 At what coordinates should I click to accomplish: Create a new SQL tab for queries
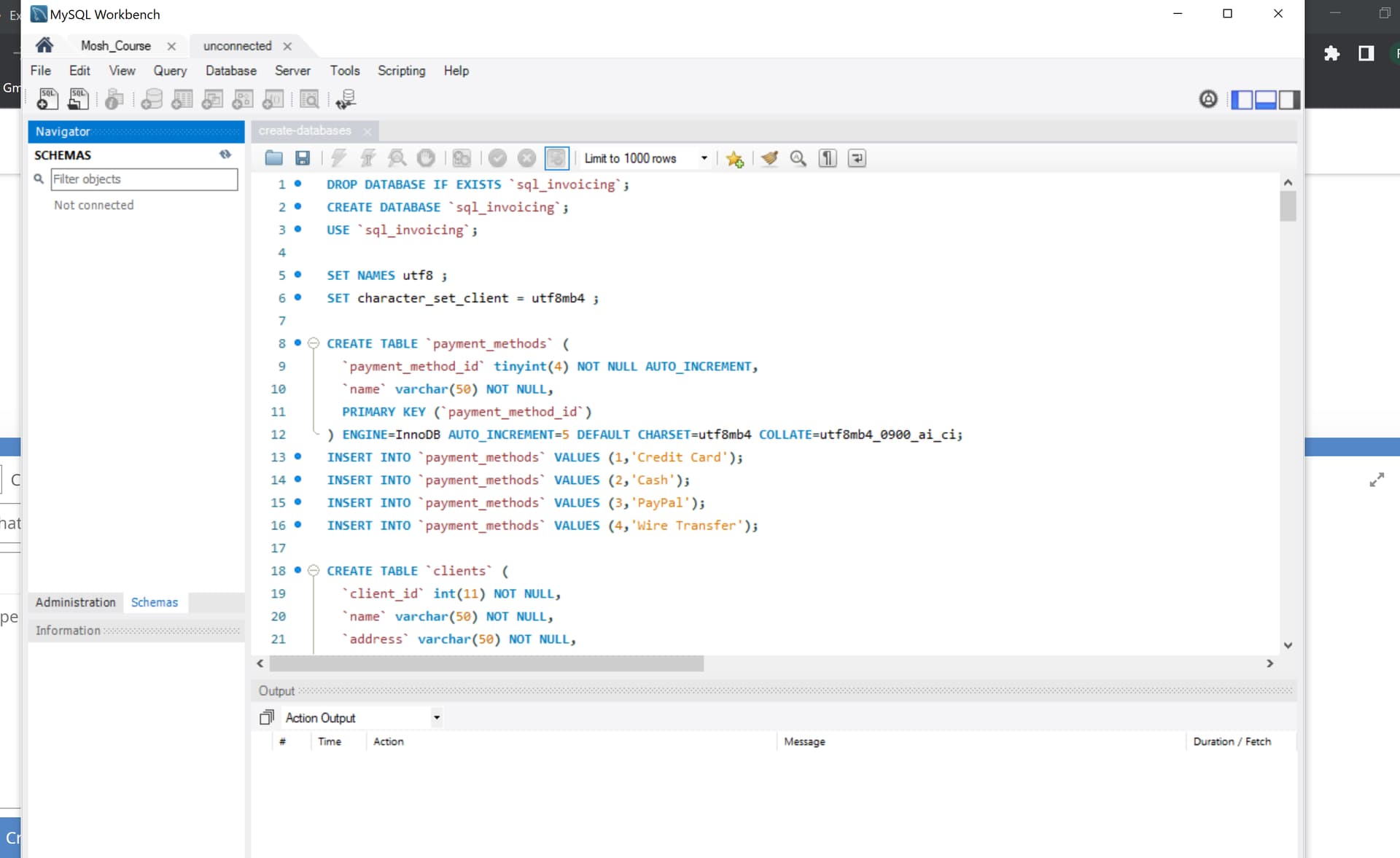coord(47,99)
